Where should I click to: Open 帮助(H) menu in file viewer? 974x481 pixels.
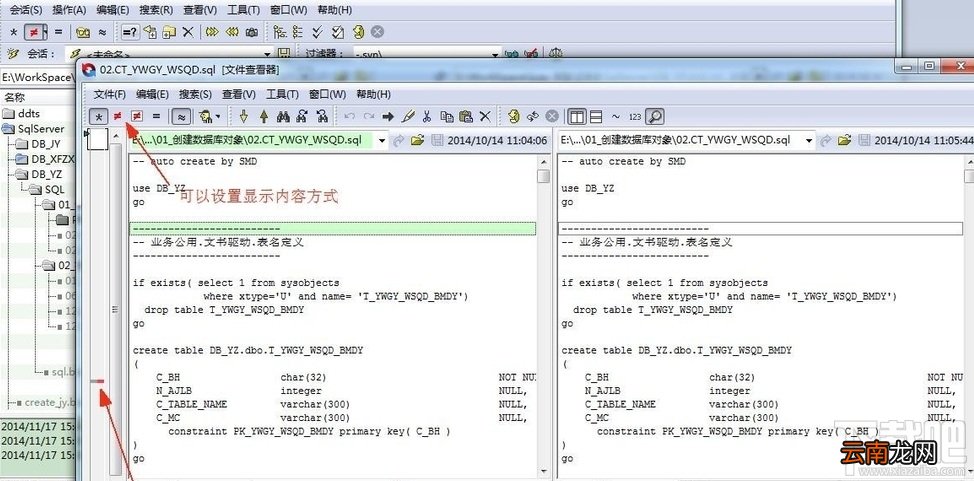click(x=373, y=94)
